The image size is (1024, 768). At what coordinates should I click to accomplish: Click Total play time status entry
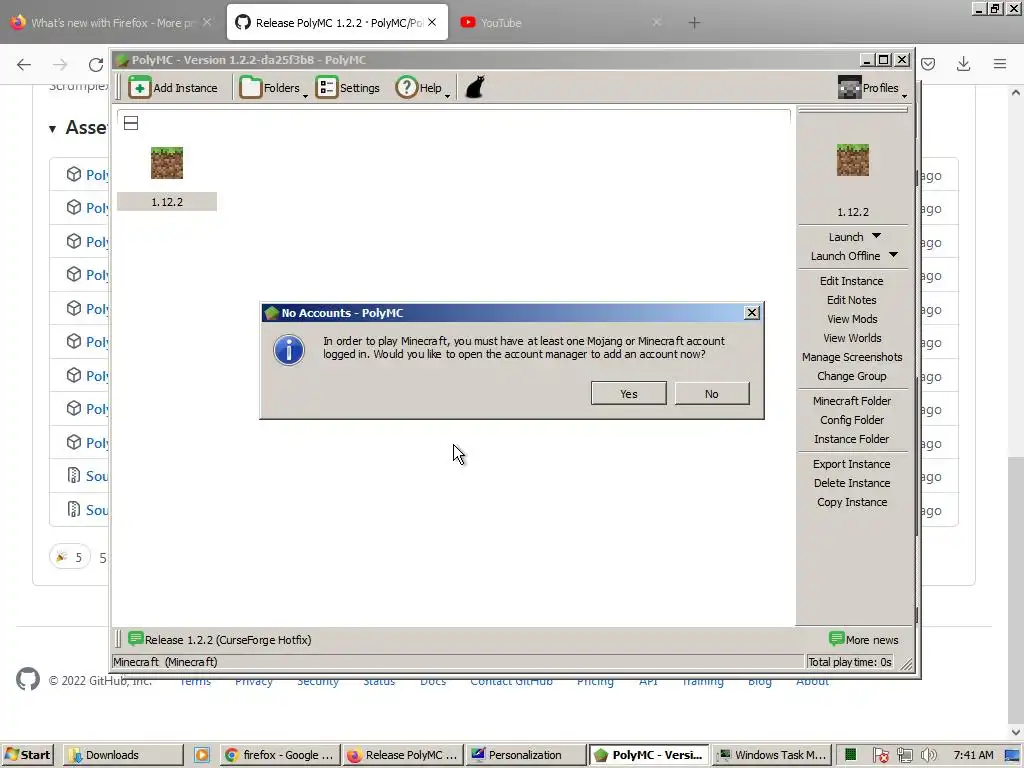click(850, 662)
